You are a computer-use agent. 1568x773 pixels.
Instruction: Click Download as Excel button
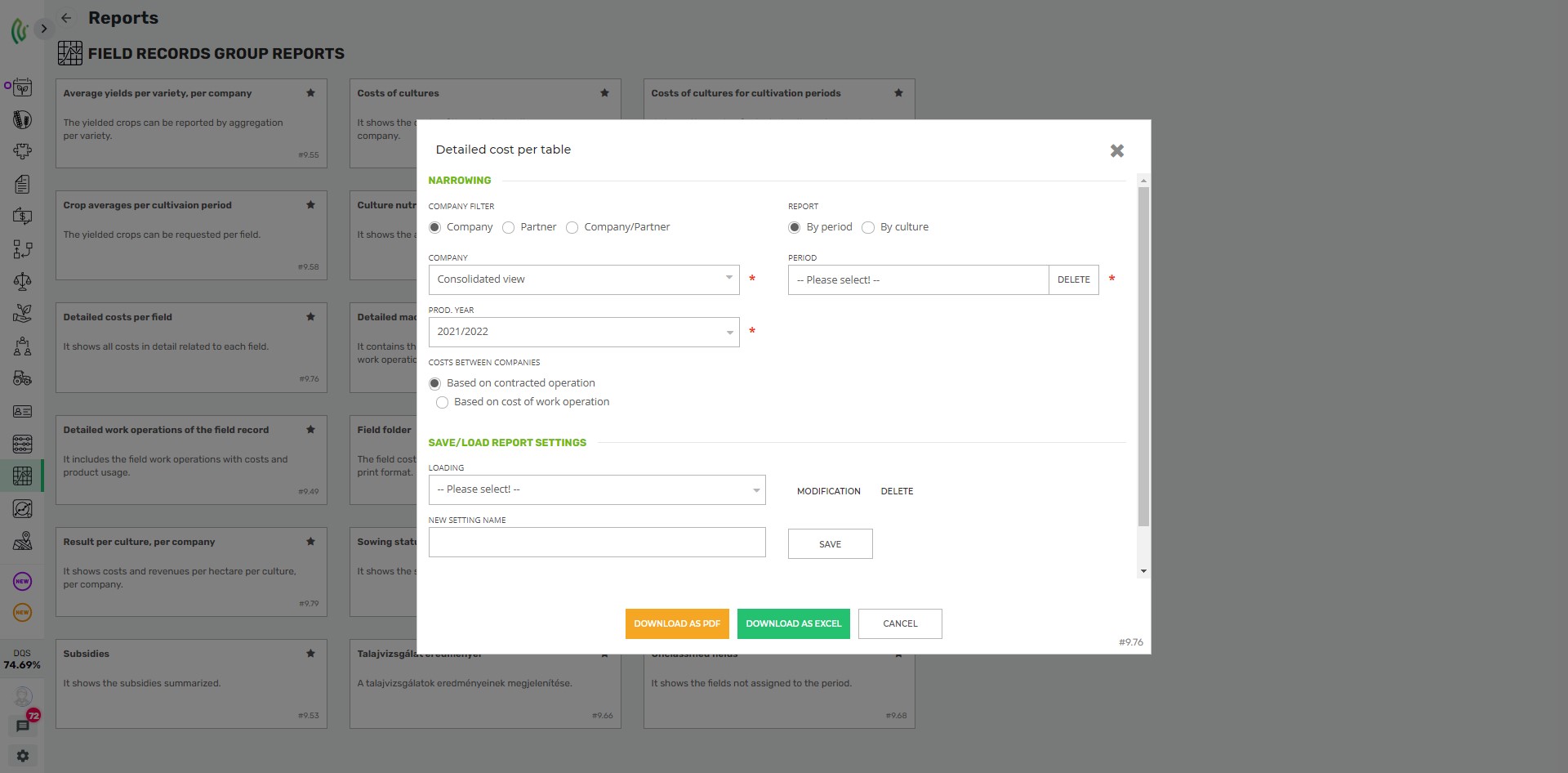click(x=793, y=623)
